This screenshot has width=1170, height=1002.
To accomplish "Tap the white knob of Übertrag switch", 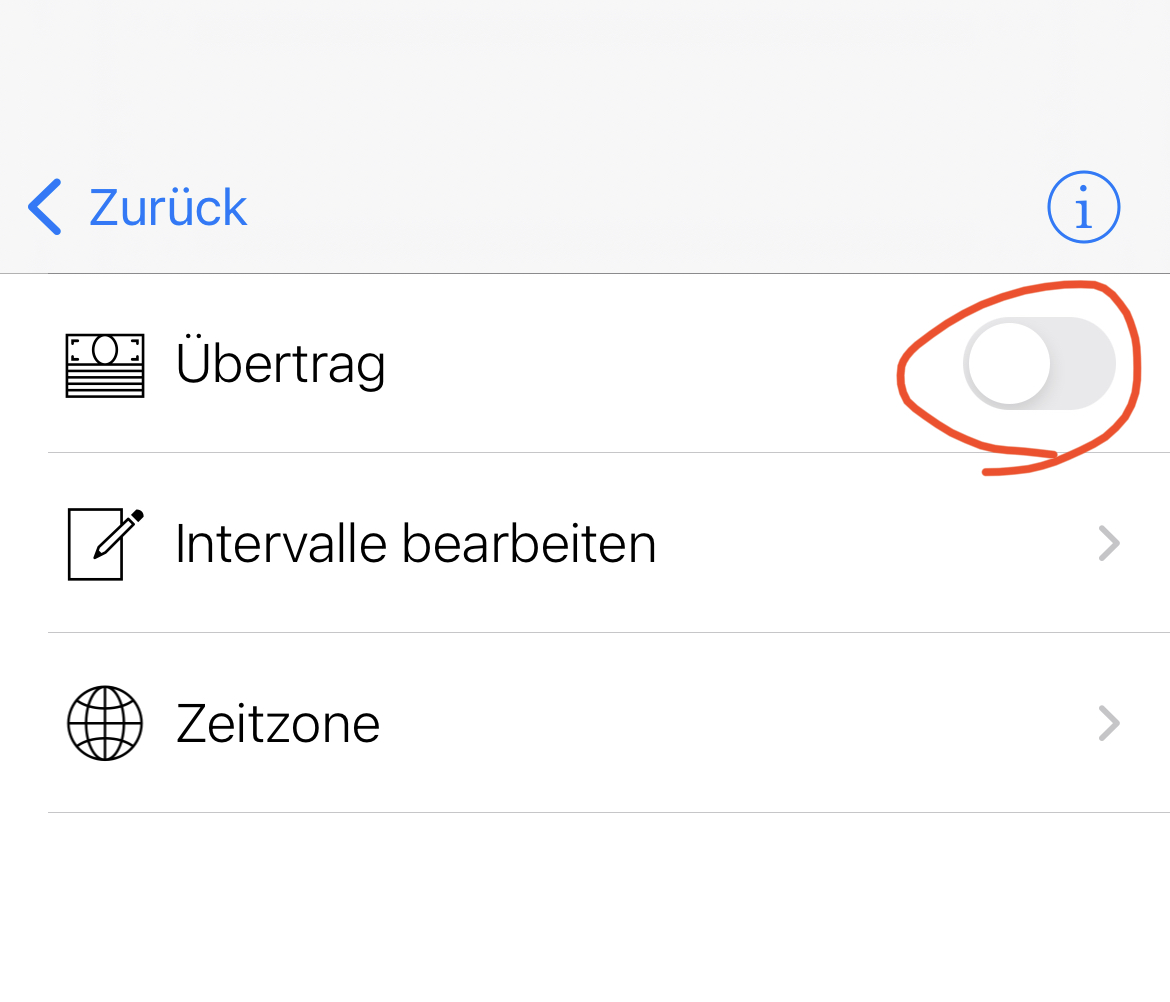I will 1008,363.
